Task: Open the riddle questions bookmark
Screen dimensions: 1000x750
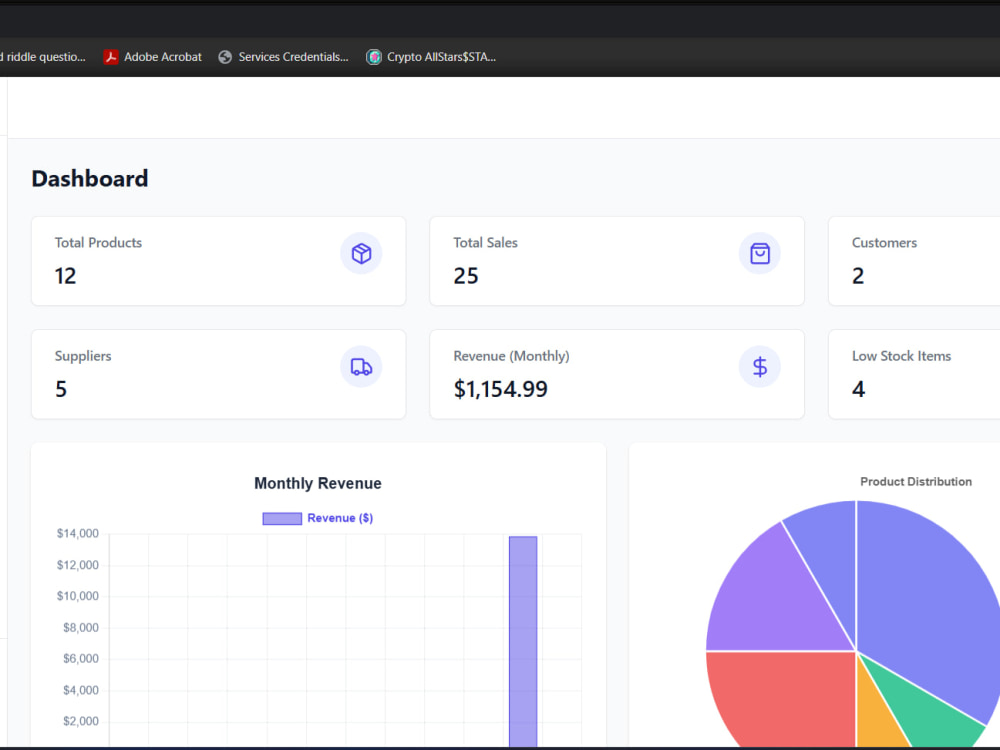Action: (42, 57)
